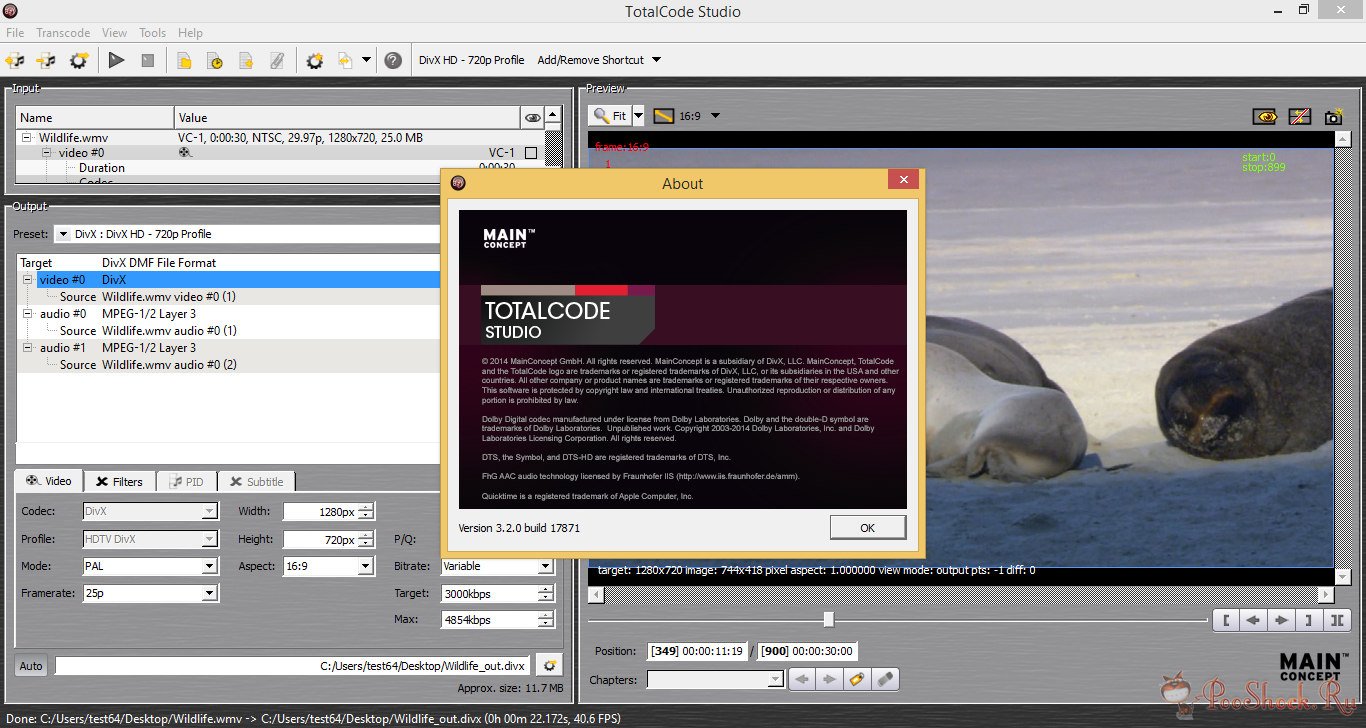This screenshot has width=1366, height=728.
Task: Open the Fit zoom dropdown arrow
Action: point(639,116)
